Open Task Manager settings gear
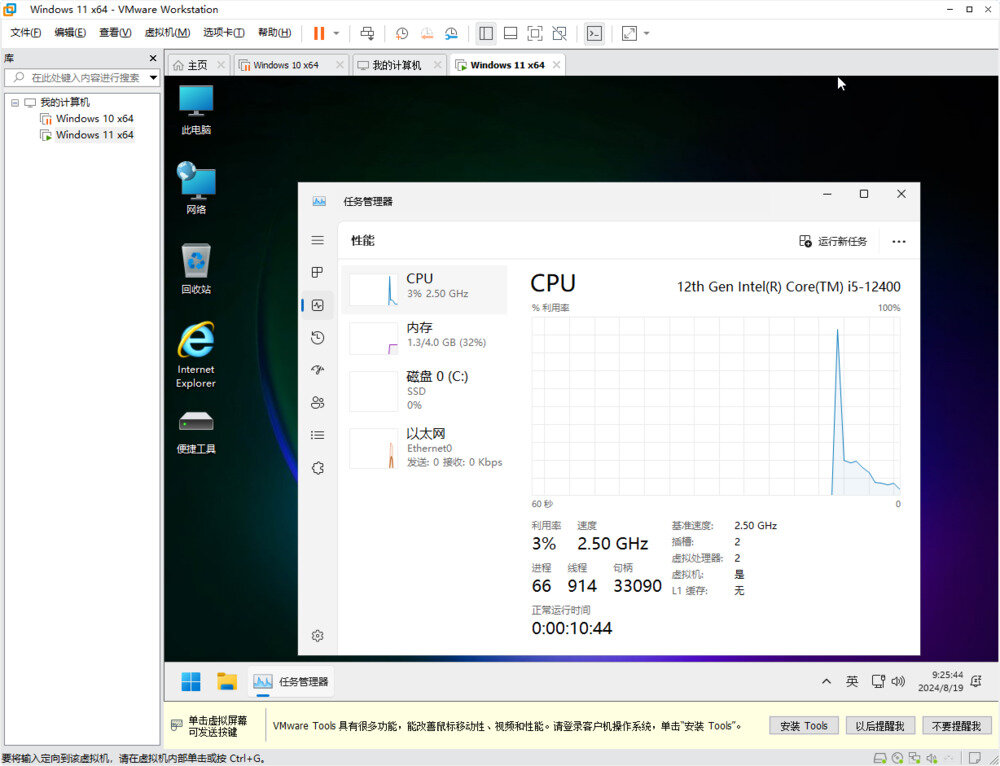The height and width of the screenshot is (766, 1000). pos(317,635)
